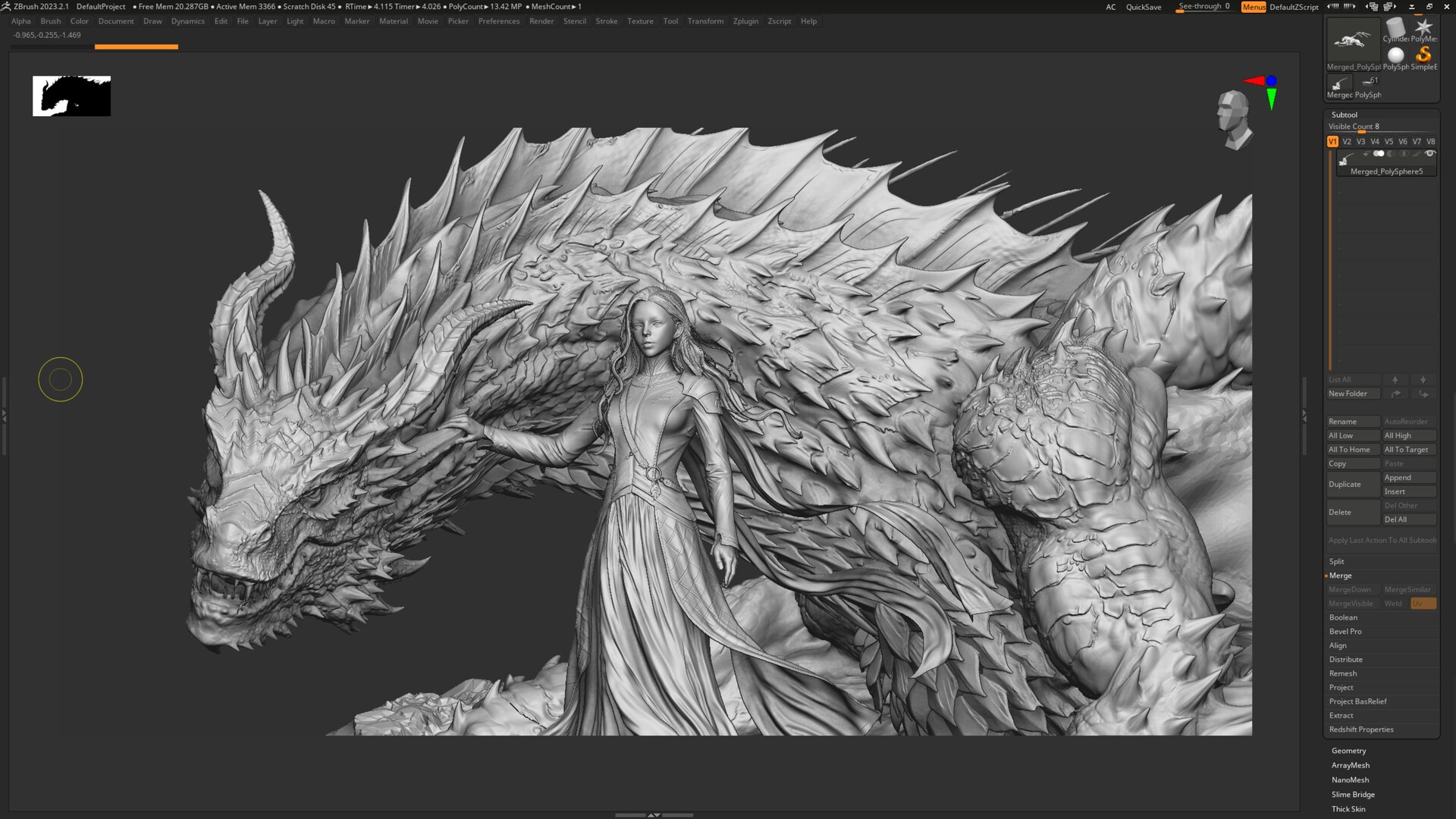The height and width of the screenshot is (819, 1456).
Task: Expand the Redshift Properties section
Action: pos(1361,729)
